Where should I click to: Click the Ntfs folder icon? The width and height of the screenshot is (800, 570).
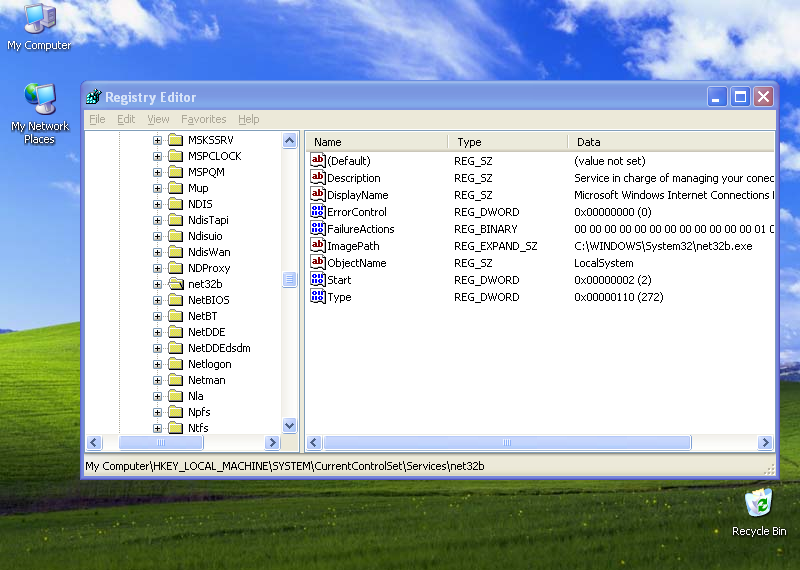[x=176, y=428]
